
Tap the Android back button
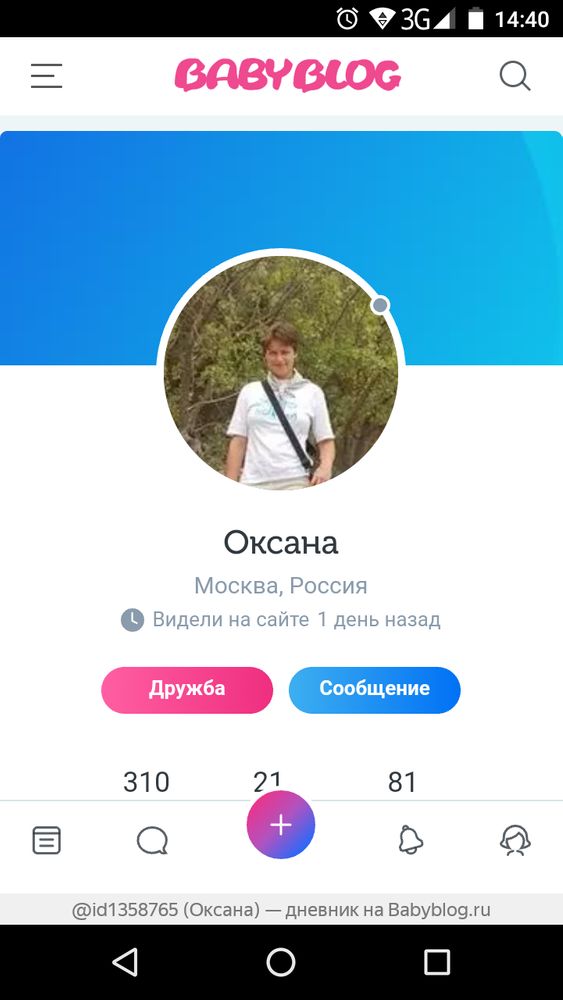(x=125, y=962)
